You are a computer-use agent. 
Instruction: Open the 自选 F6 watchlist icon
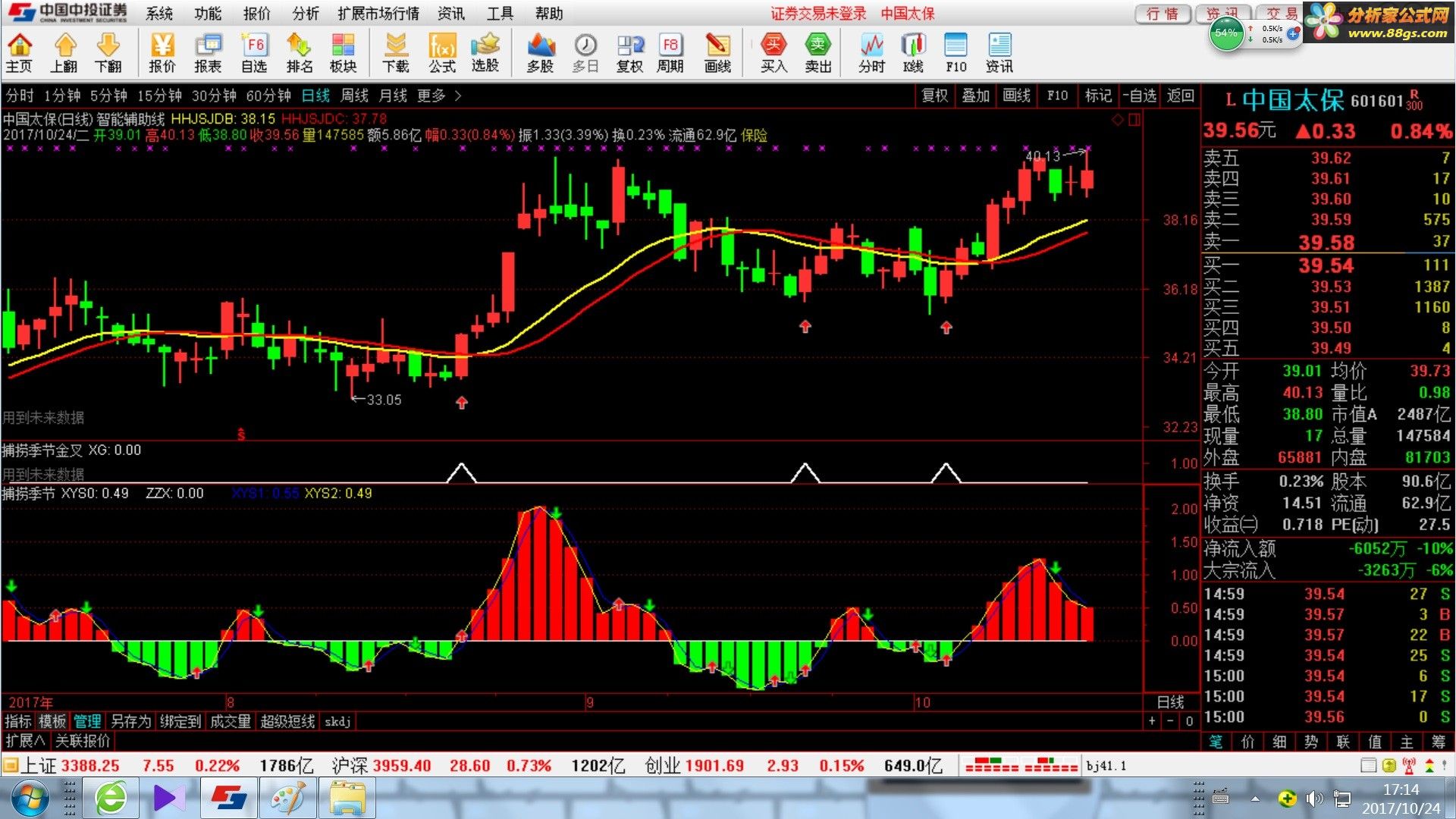point(254,53)
